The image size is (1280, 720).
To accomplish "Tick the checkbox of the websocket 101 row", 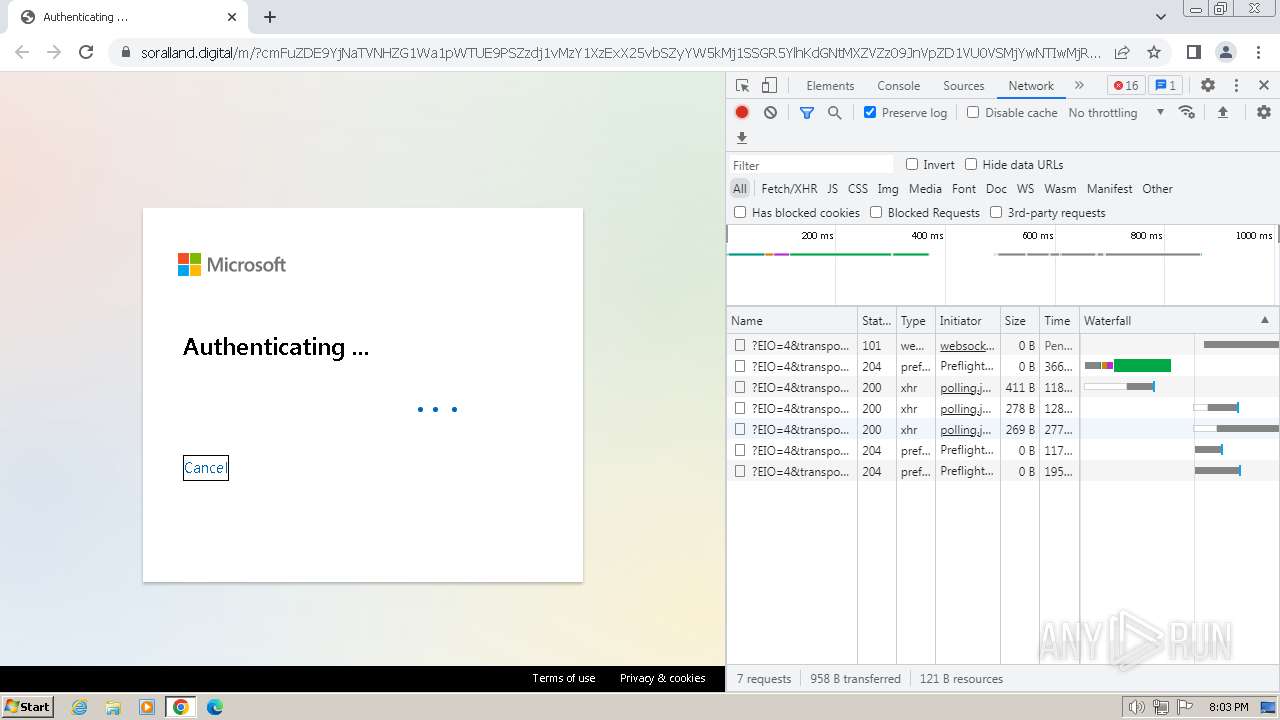I will [740, 345].
